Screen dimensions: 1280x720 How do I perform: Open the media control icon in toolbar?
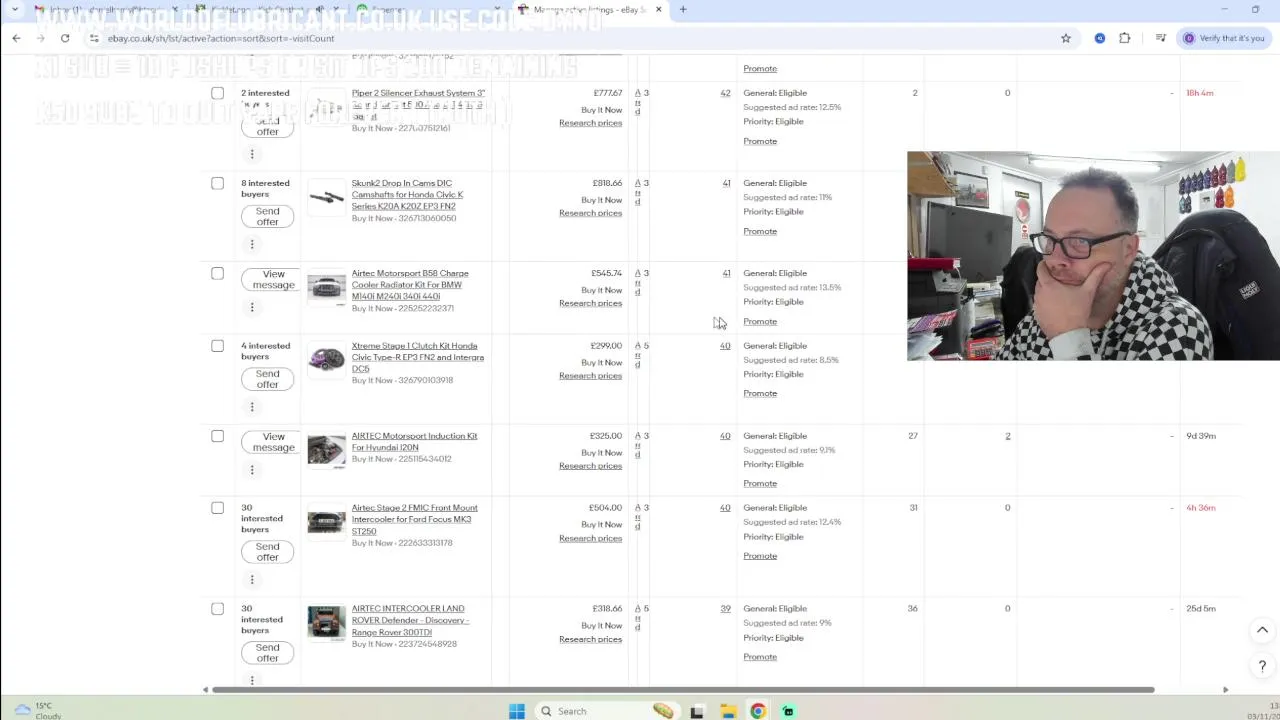(1160, 38)
